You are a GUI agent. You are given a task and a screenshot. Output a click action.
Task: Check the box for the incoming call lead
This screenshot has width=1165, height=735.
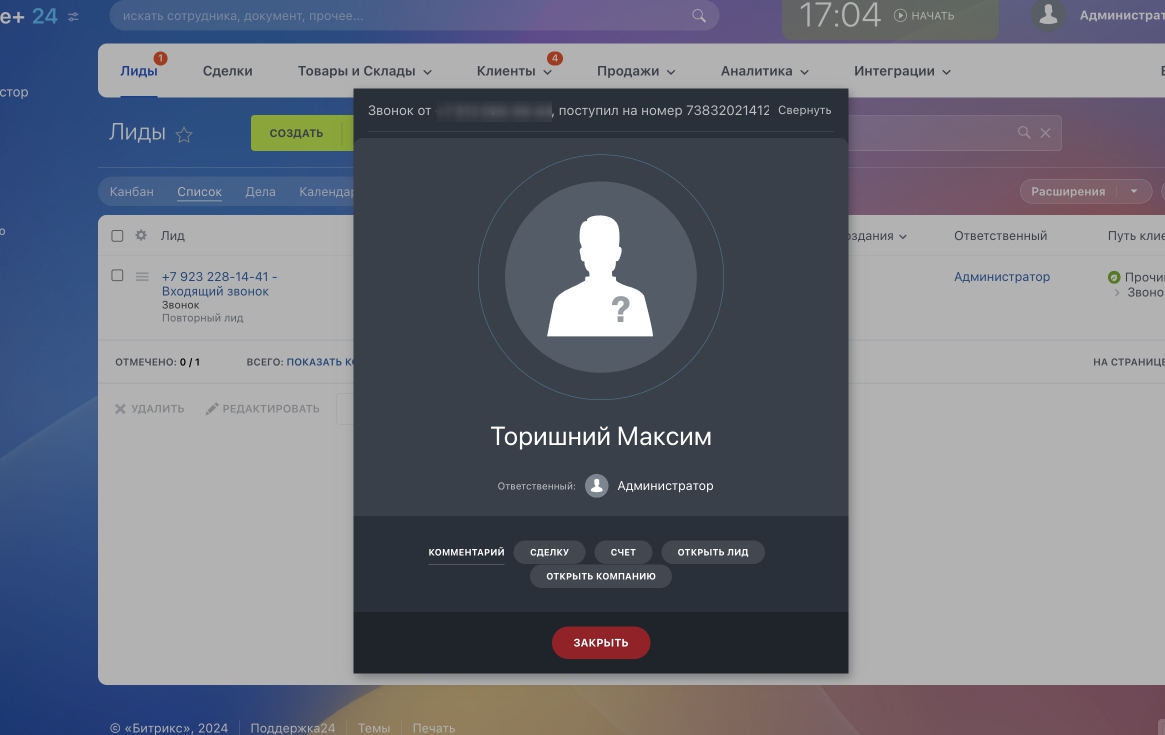coord(117,275)
